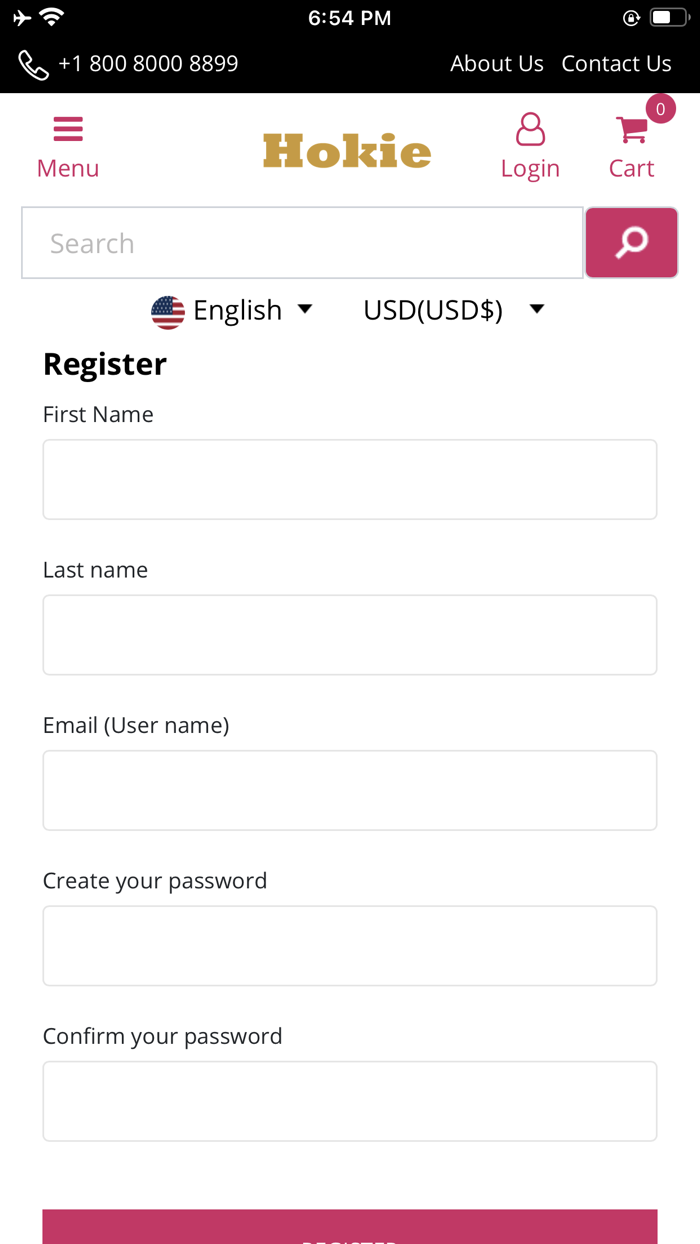Select the Confirm your password field
The width and height of the screenshot is (700, 1244).
[x=350, y=1101]
